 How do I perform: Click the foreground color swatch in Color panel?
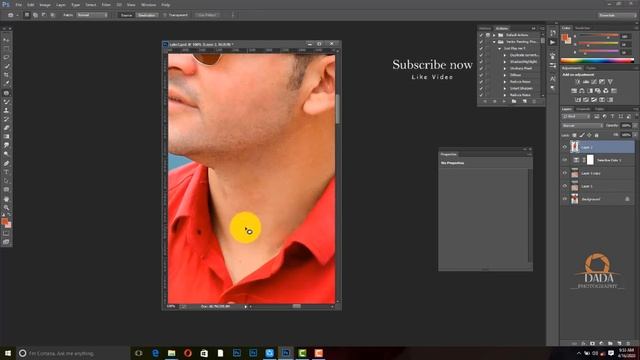coord(564,38)
